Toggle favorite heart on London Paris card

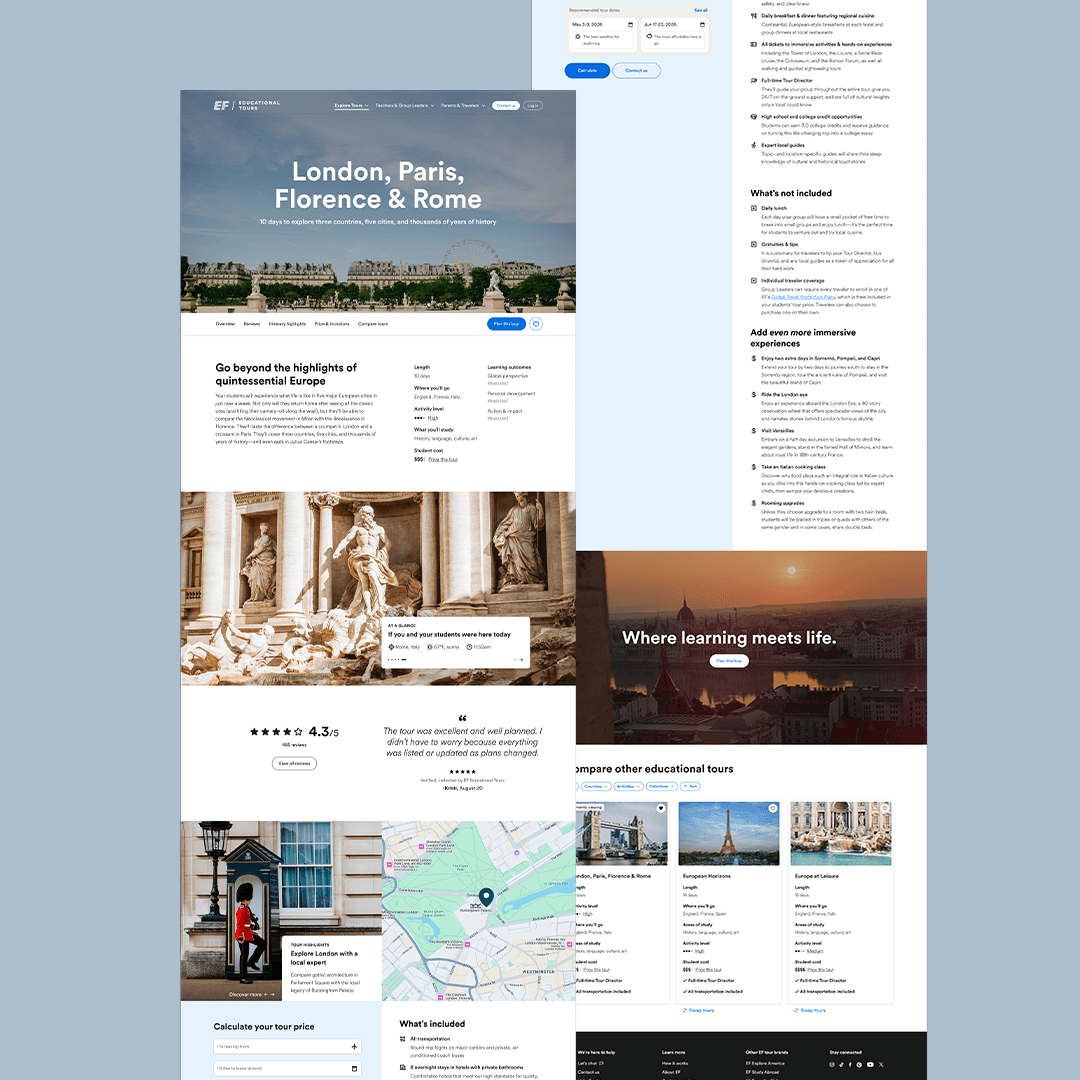661,808
